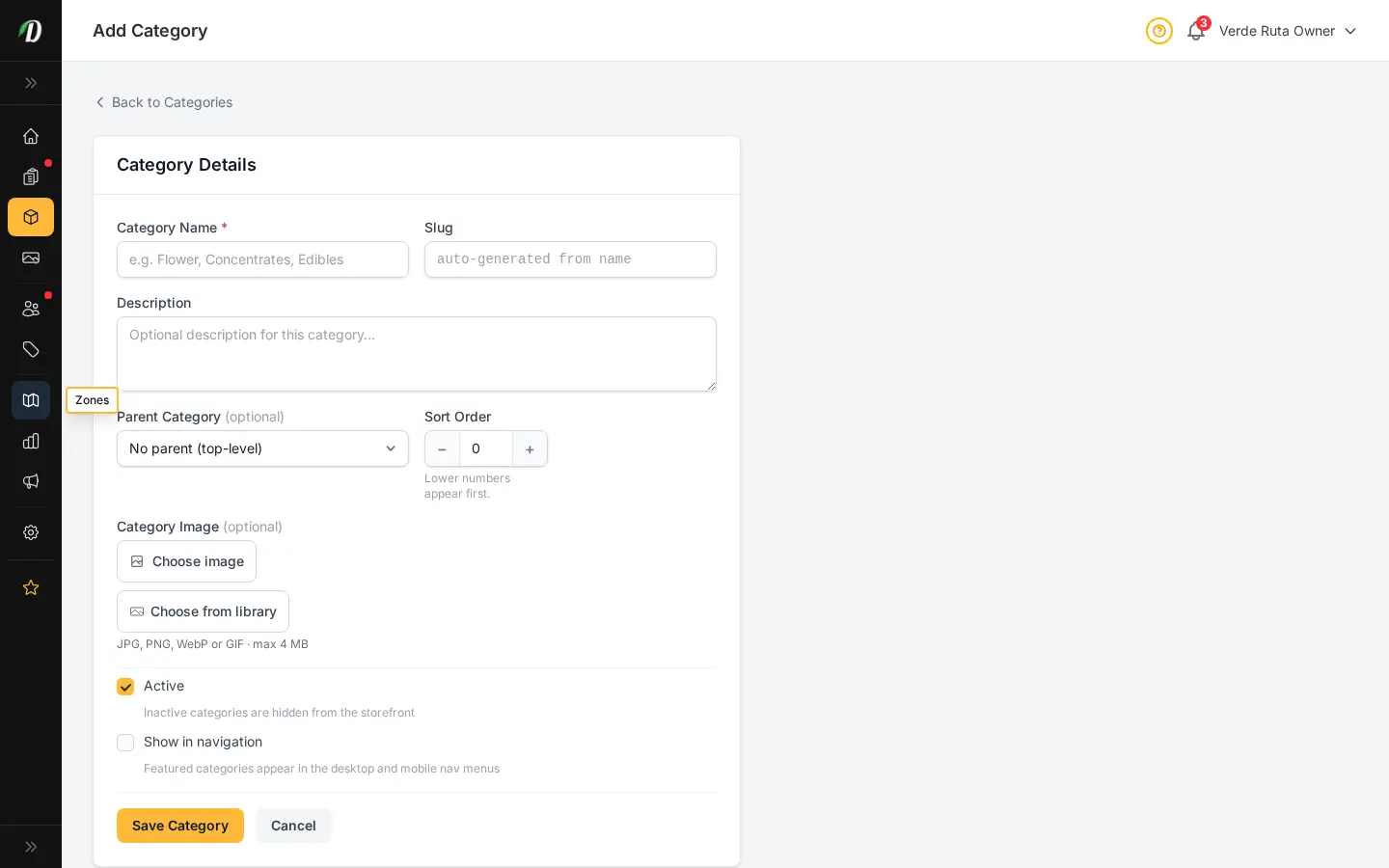1389x868 pixels.
Task: Uncheck the Active checkbox
Action: pyautogui.click(x=125, y=687)
